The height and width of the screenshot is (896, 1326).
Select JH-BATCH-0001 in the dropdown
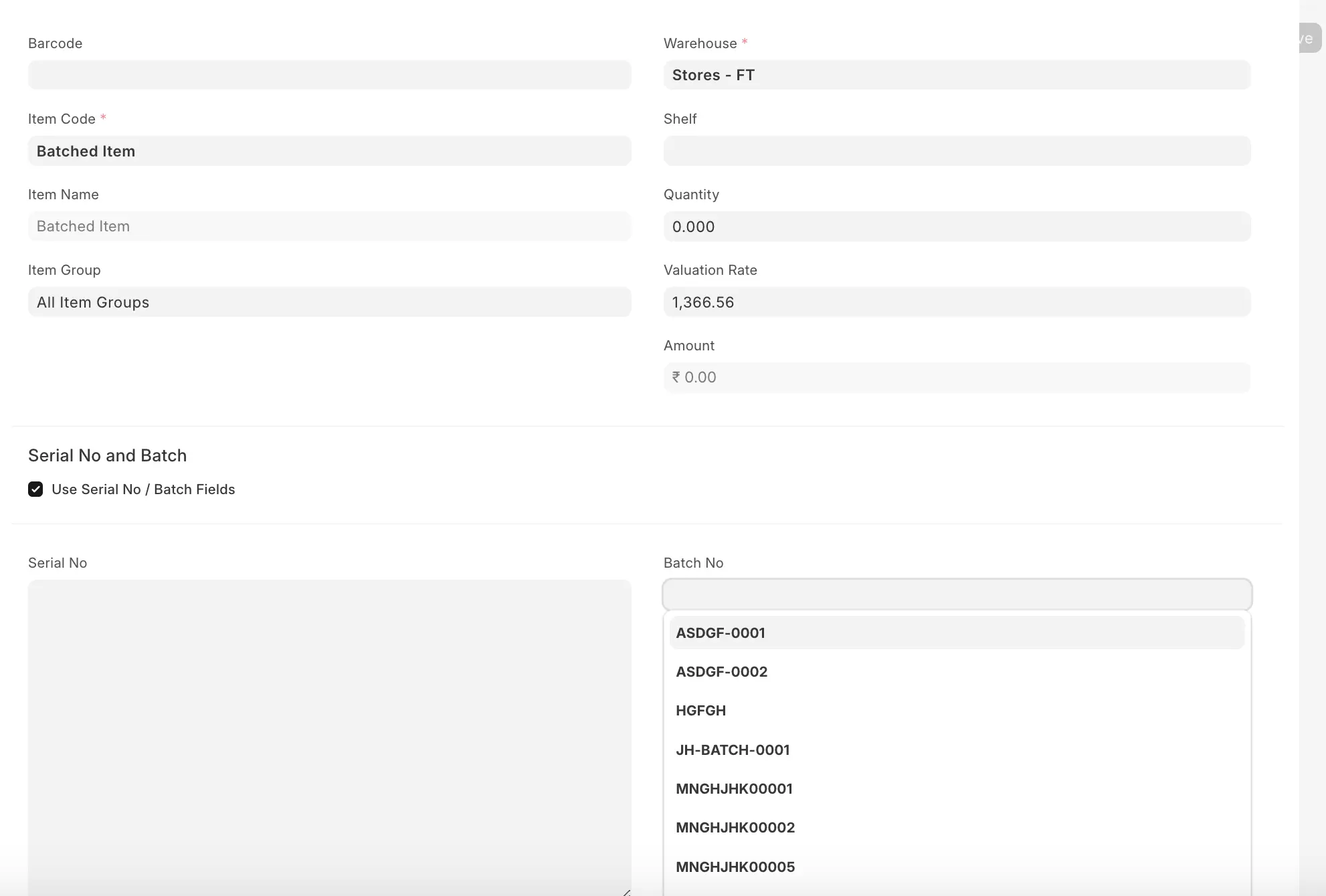[957, 750]
